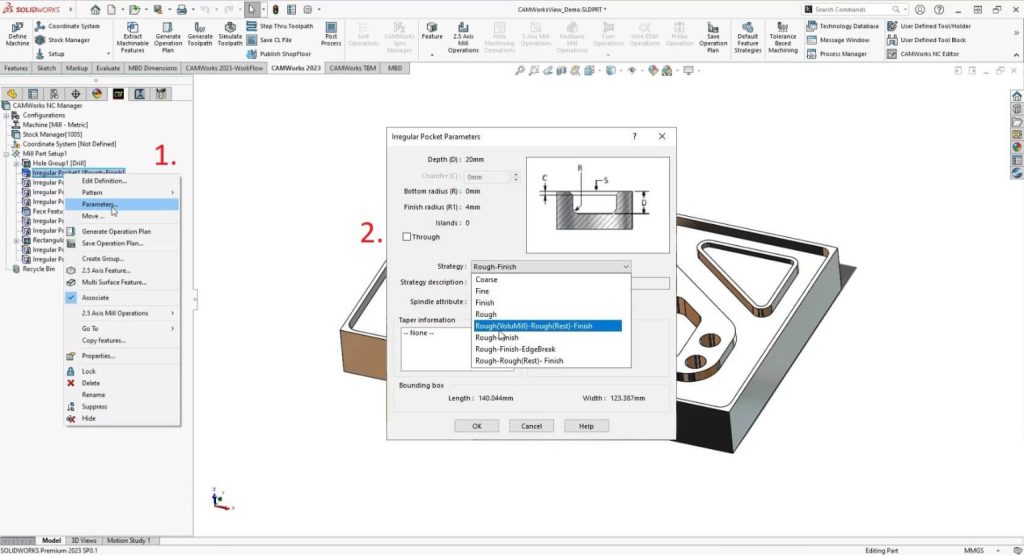
Task: Open User Defined Tool/Holder
Action: point(929,26)
